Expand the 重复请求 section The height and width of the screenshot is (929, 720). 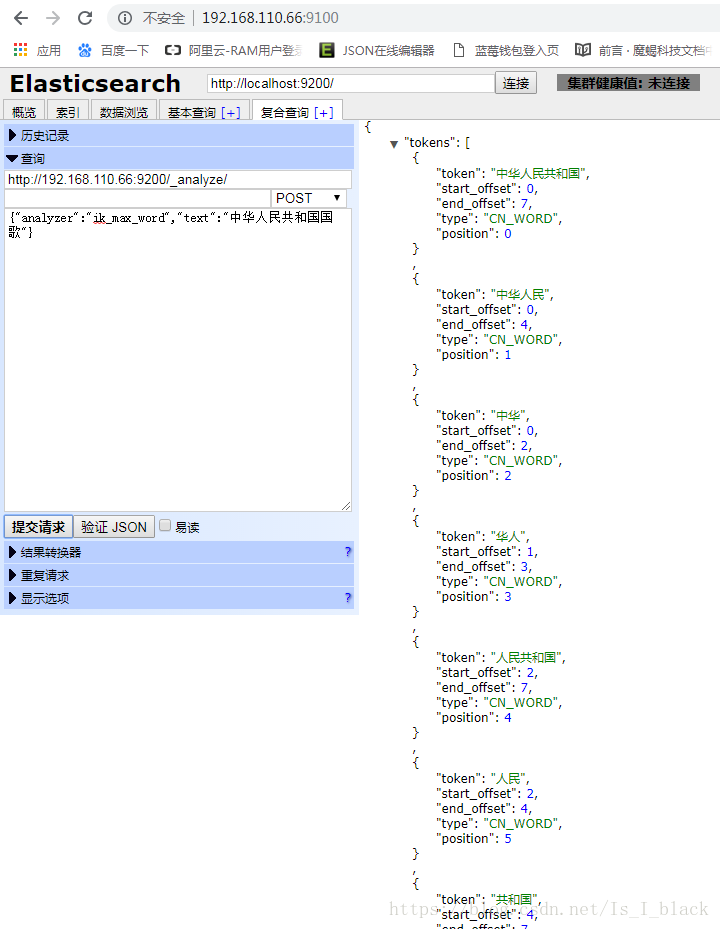[178, 575]
